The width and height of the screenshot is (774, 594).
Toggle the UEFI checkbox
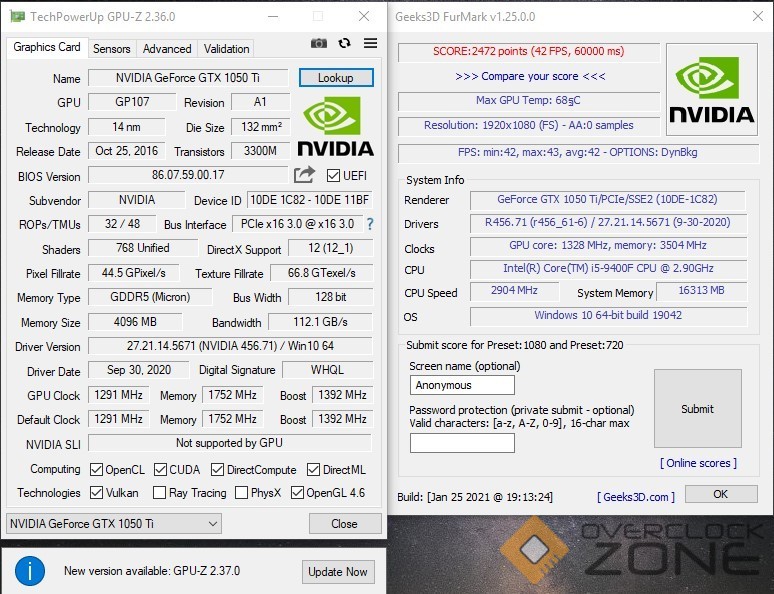coord(333,176)
